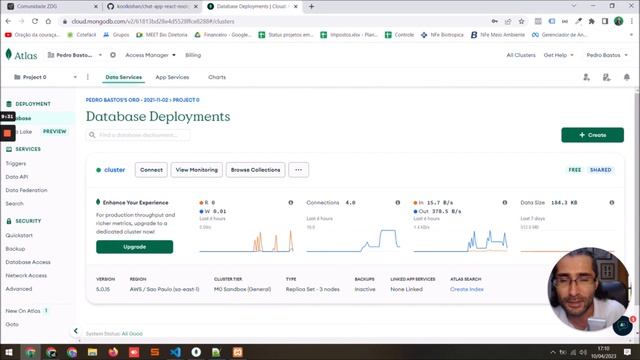Viewport: 640px width, 360px height.
Task: Launch Firefox from taskbar
Action: click(113, 352)
